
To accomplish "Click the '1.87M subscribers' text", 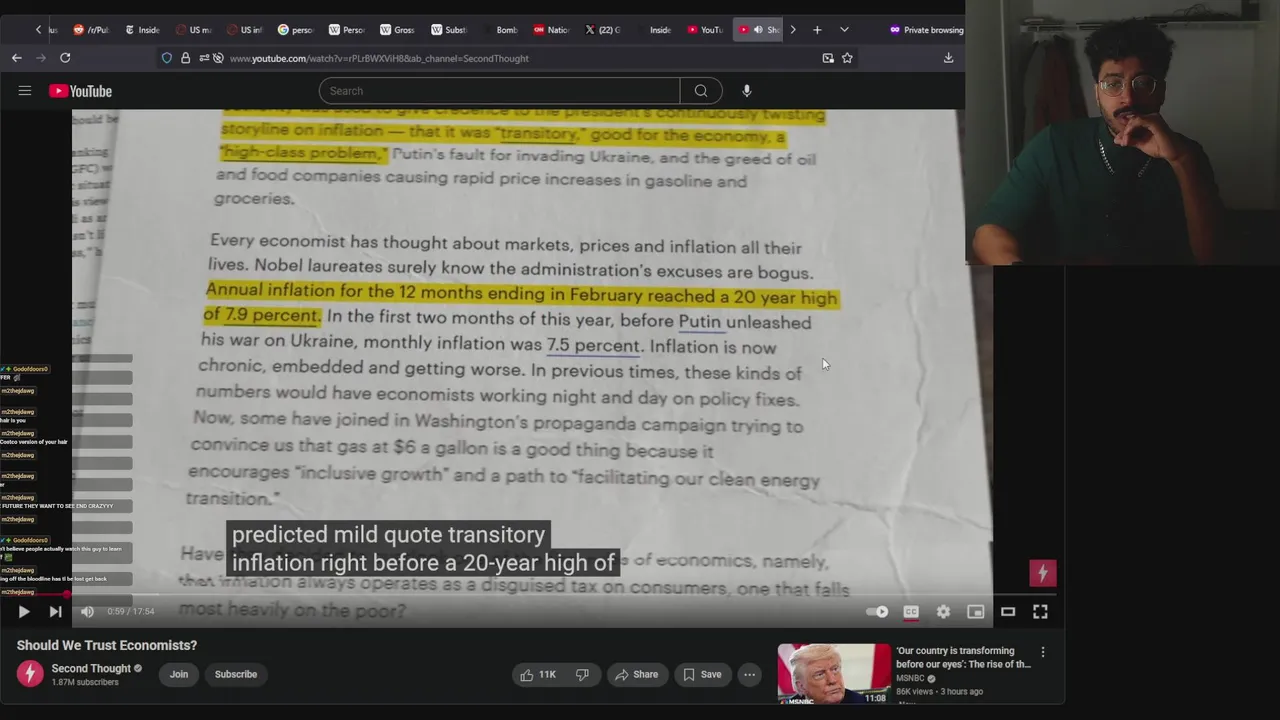I will point(85,683).
